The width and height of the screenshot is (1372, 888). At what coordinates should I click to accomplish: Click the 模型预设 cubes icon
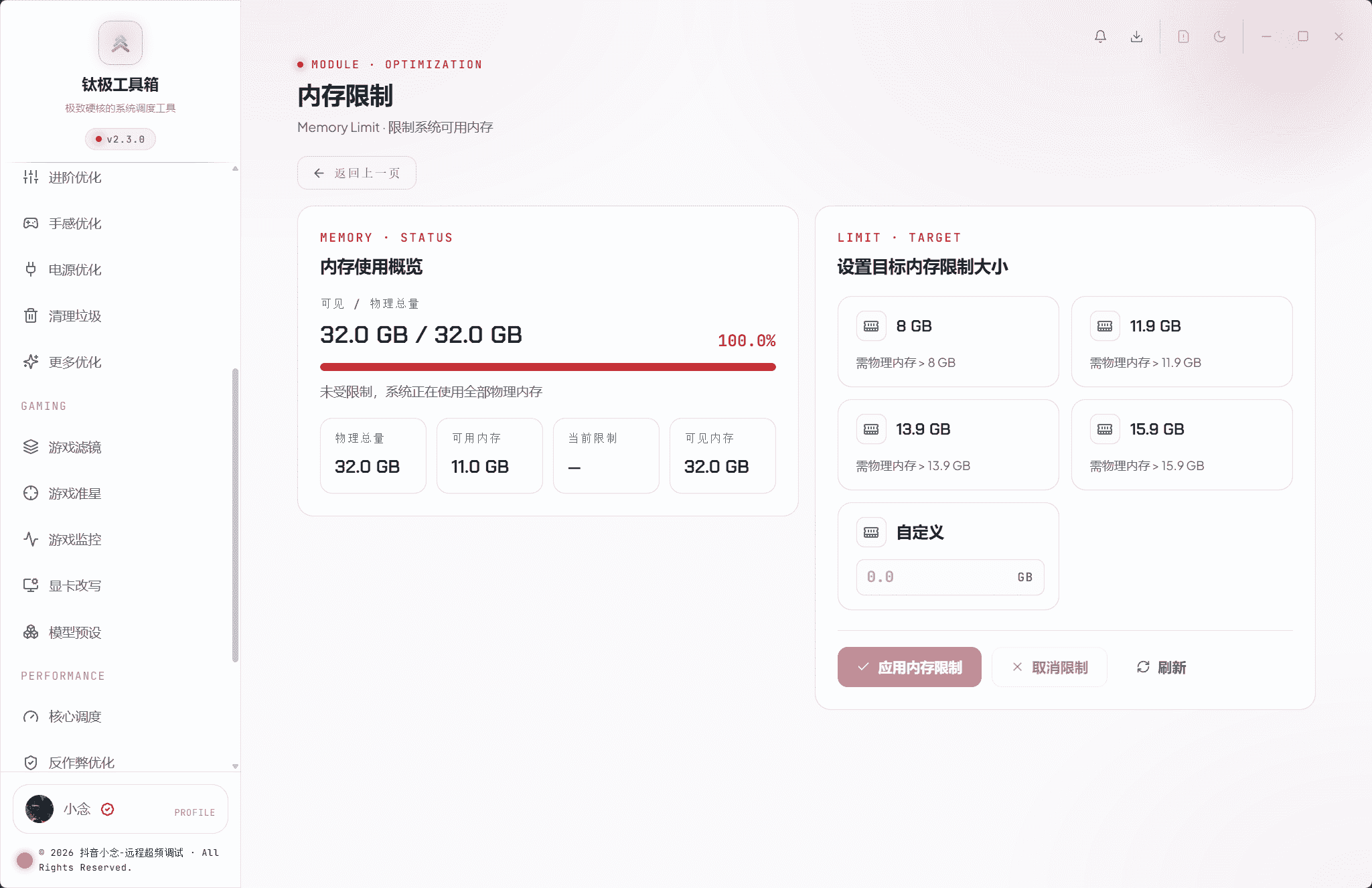point(31,632)
